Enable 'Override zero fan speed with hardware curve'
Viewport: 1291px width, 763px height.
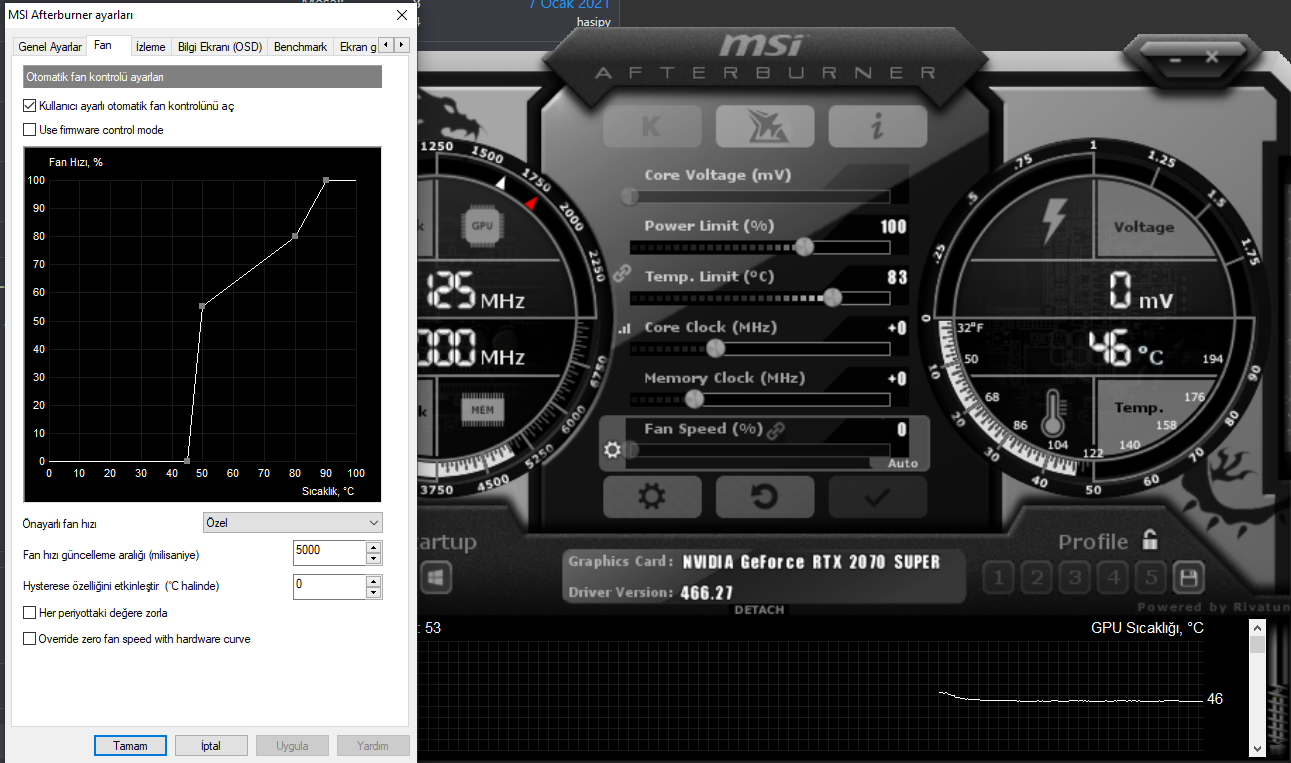pyautogui.click(x=29, y=639)
